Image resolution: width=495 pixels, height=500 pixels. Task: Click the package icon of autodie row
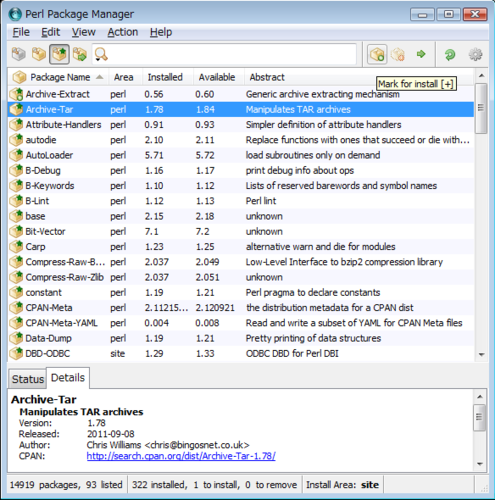[16, 140]
